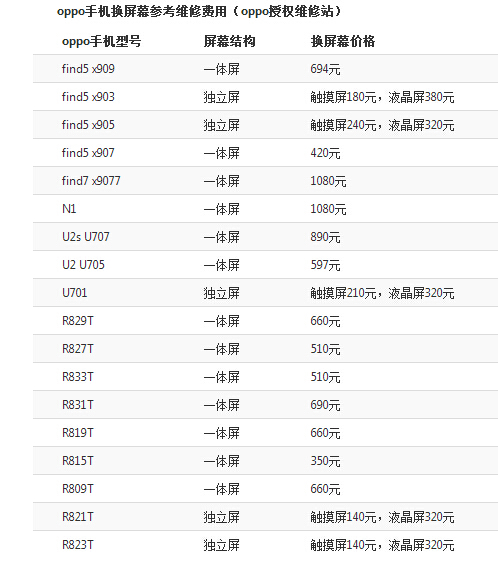Select the 694元 price cell
Image resolution: width=498 pixels, height=562 pixels.
325,69
